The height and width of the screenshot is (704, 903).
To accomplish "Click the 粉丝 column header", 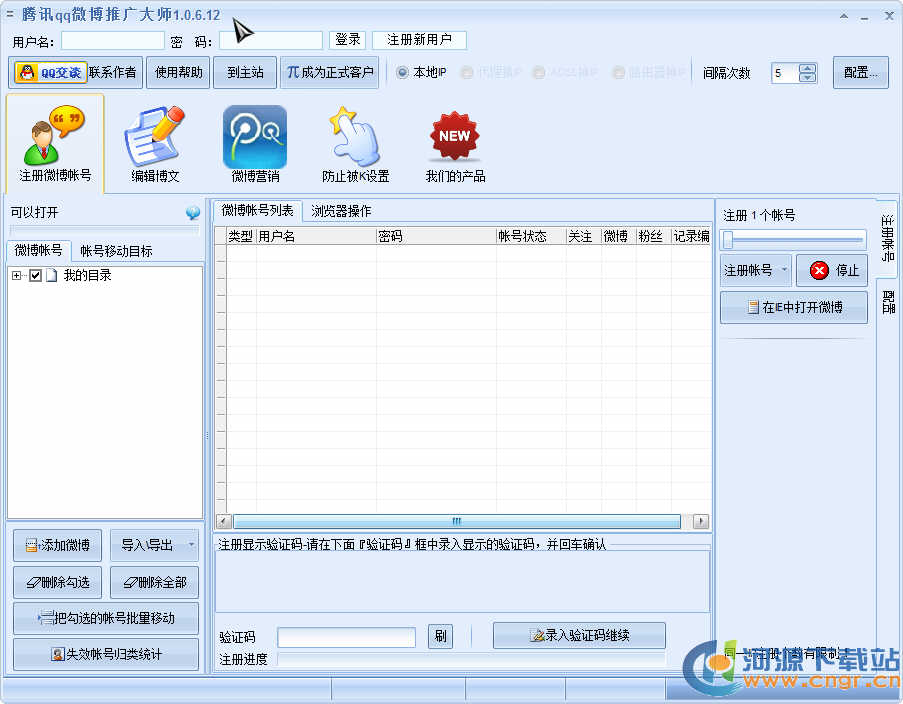I will pos(654,236).
